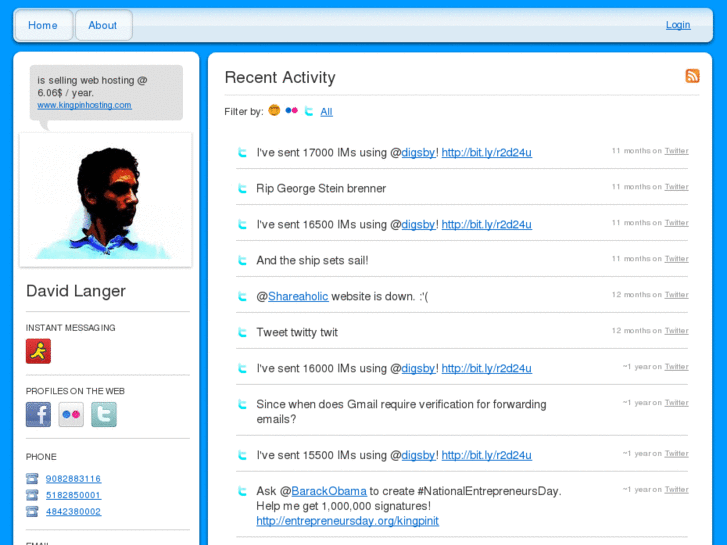Screen dimensions: 727x545
Task: Click the 'PROFILES ON THE WEB' label
Action: click(75, 391)
